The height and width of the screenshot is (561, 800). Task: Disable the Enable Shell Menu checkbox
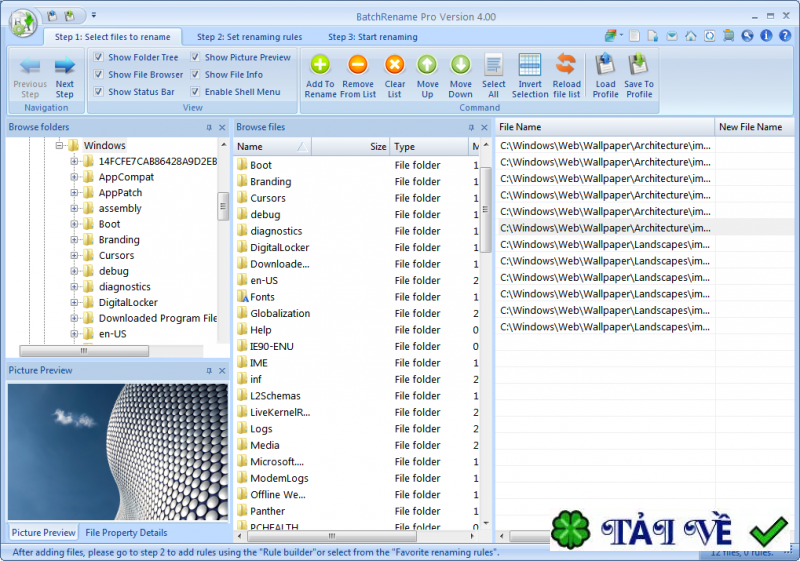(195, 92)
